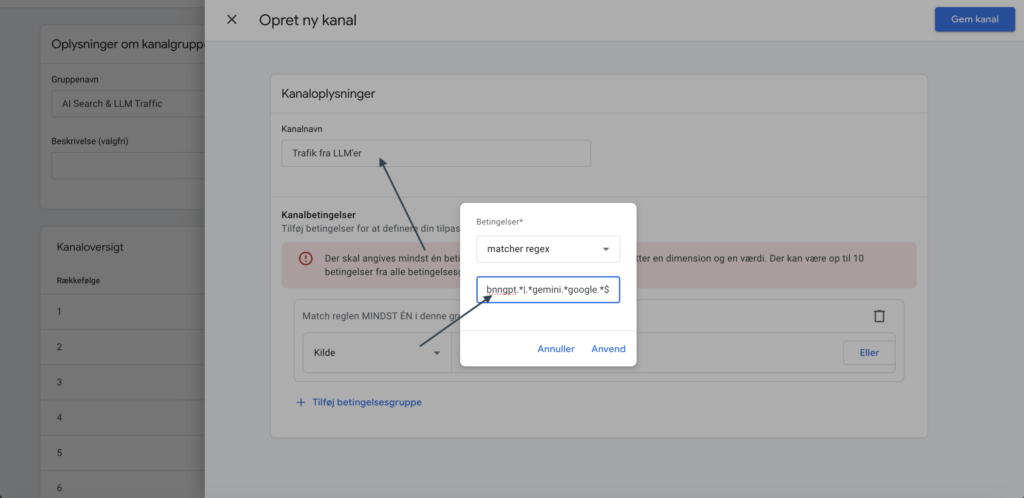Viewport: 1024px width, 498px height.
Task: Expand the Kilde dimension dropdown
Action: tap(376, 353)
